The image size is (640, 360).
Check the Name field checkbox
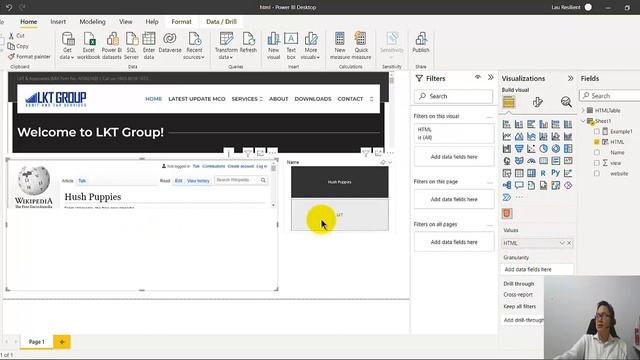(x=597, y=153)
